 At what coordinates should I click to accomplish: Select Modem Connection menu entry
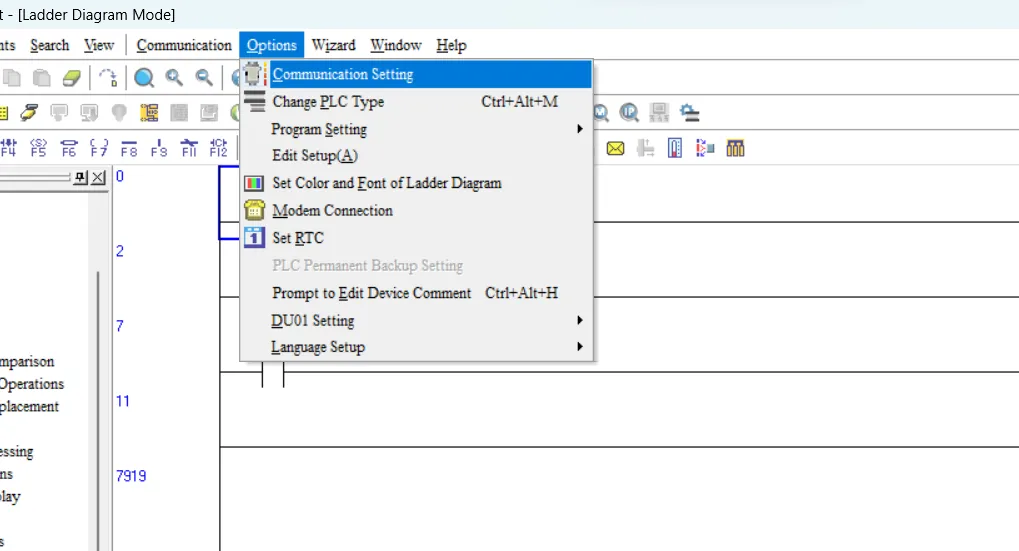coord(416,211)
